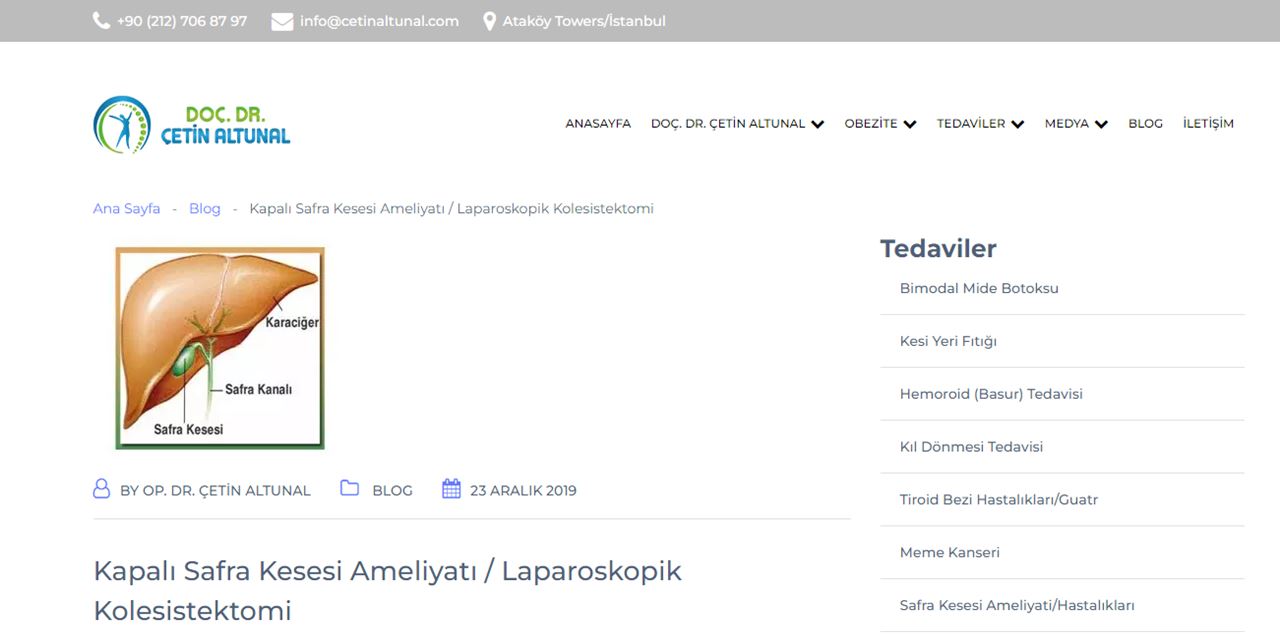This screenshot has width=1280, height=640.
Task: Click the info@cetinaltunal.com email address
Action: (x=379, y=21)
